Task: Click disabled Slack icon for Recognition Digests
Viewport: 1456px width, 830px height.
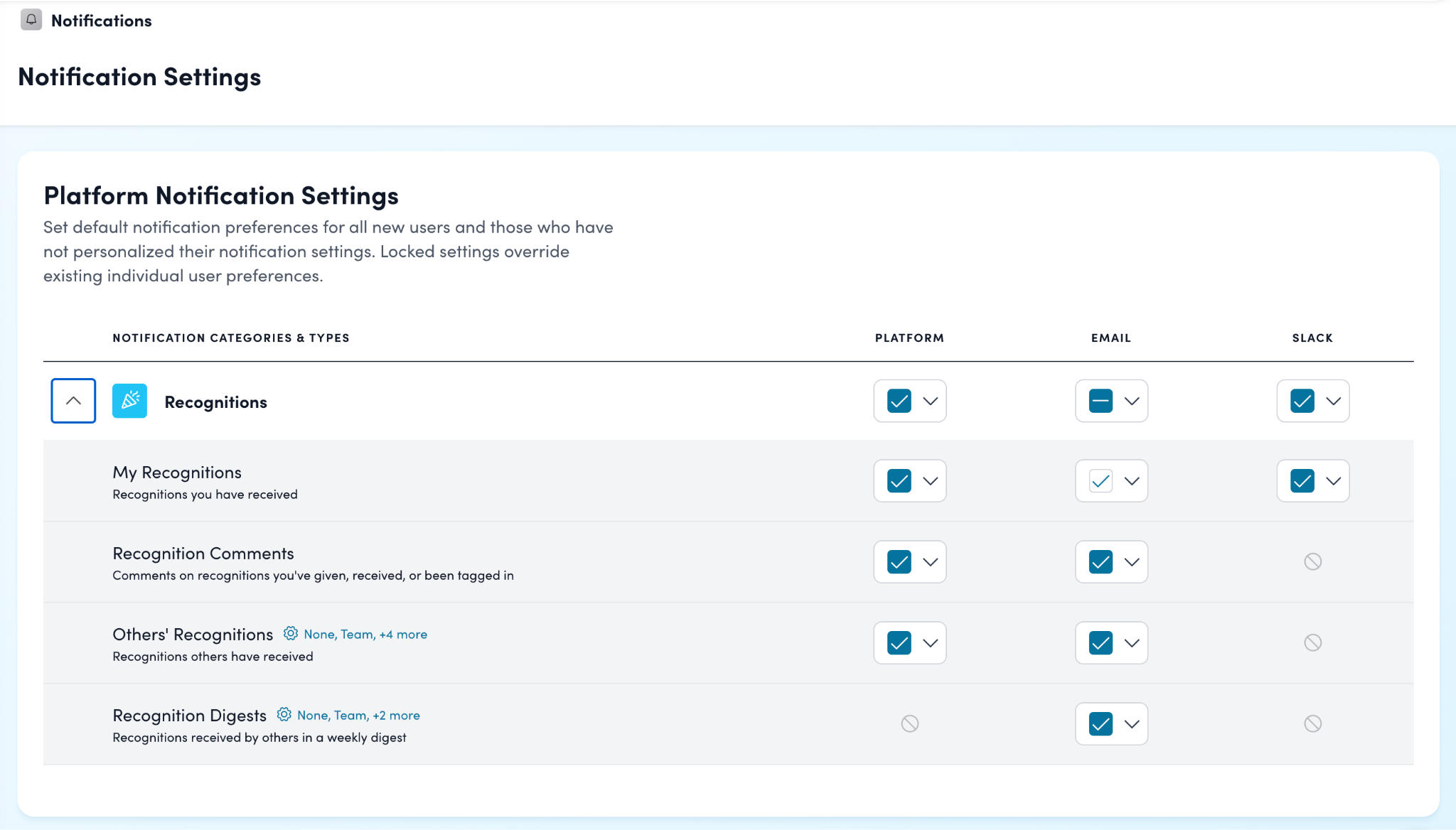Action: click(x=1312, y=723)
